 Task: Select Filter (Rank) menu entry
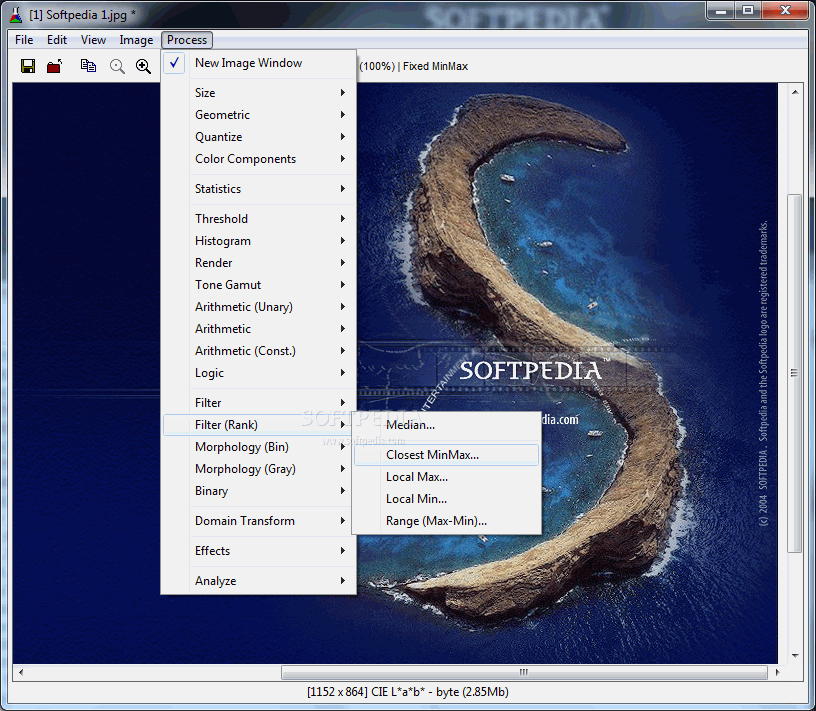pyautogui.click(x=259, y=425)
